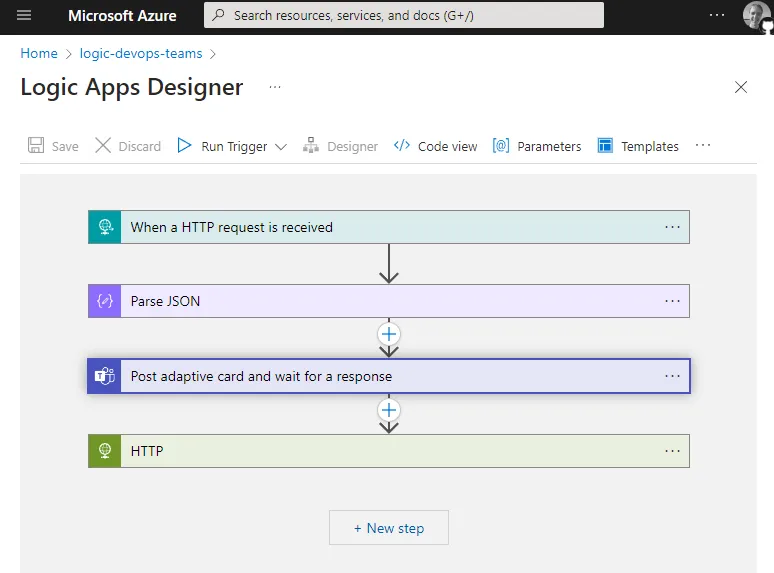Screen dimensions: 774x573
Task: Expand Post adaptive card and wait step
Action: 389,376
